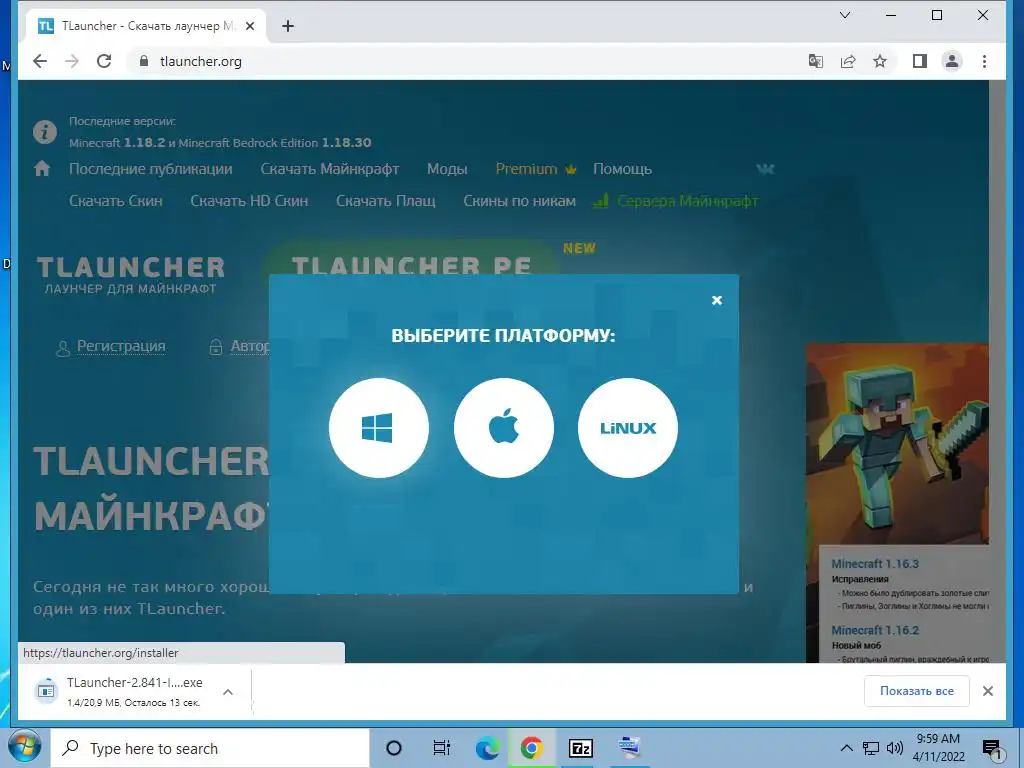Open Скины по никам link

click(519, 201)
